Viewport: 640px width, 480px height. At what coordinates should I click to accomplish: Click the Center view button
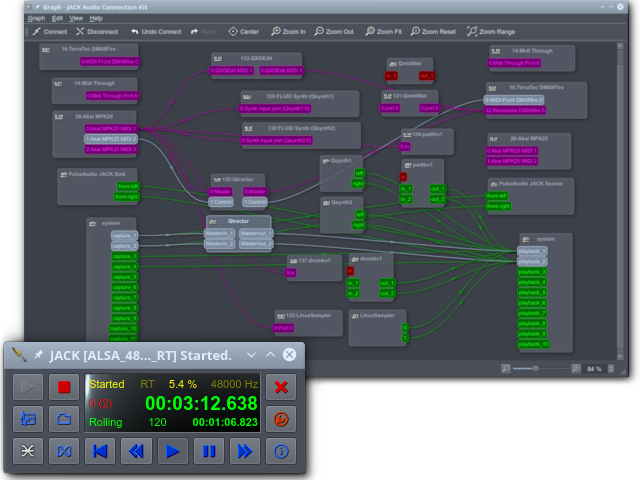244,31
